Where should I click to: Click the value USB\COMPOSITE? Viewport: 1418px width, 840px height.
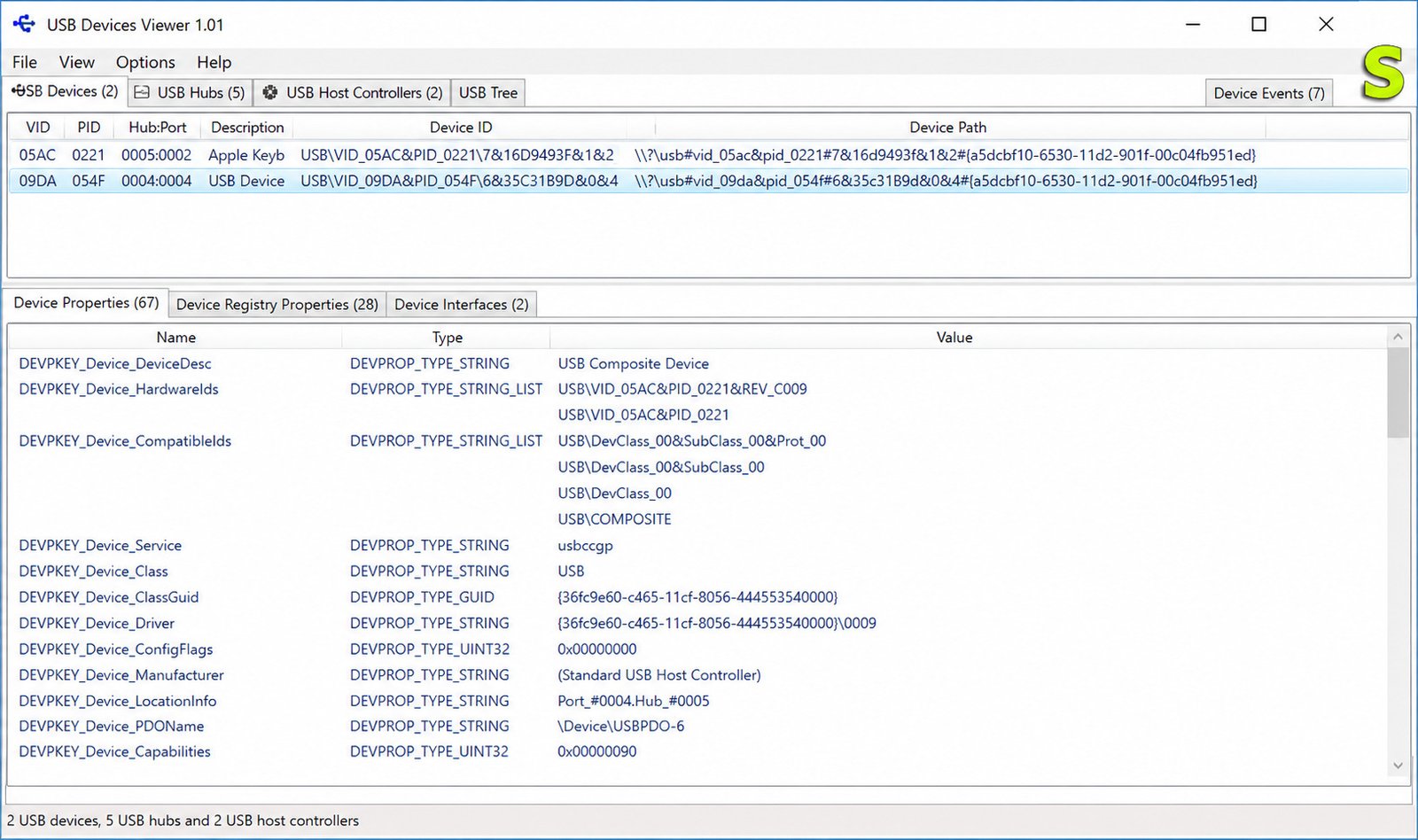(x=614, y=519)
